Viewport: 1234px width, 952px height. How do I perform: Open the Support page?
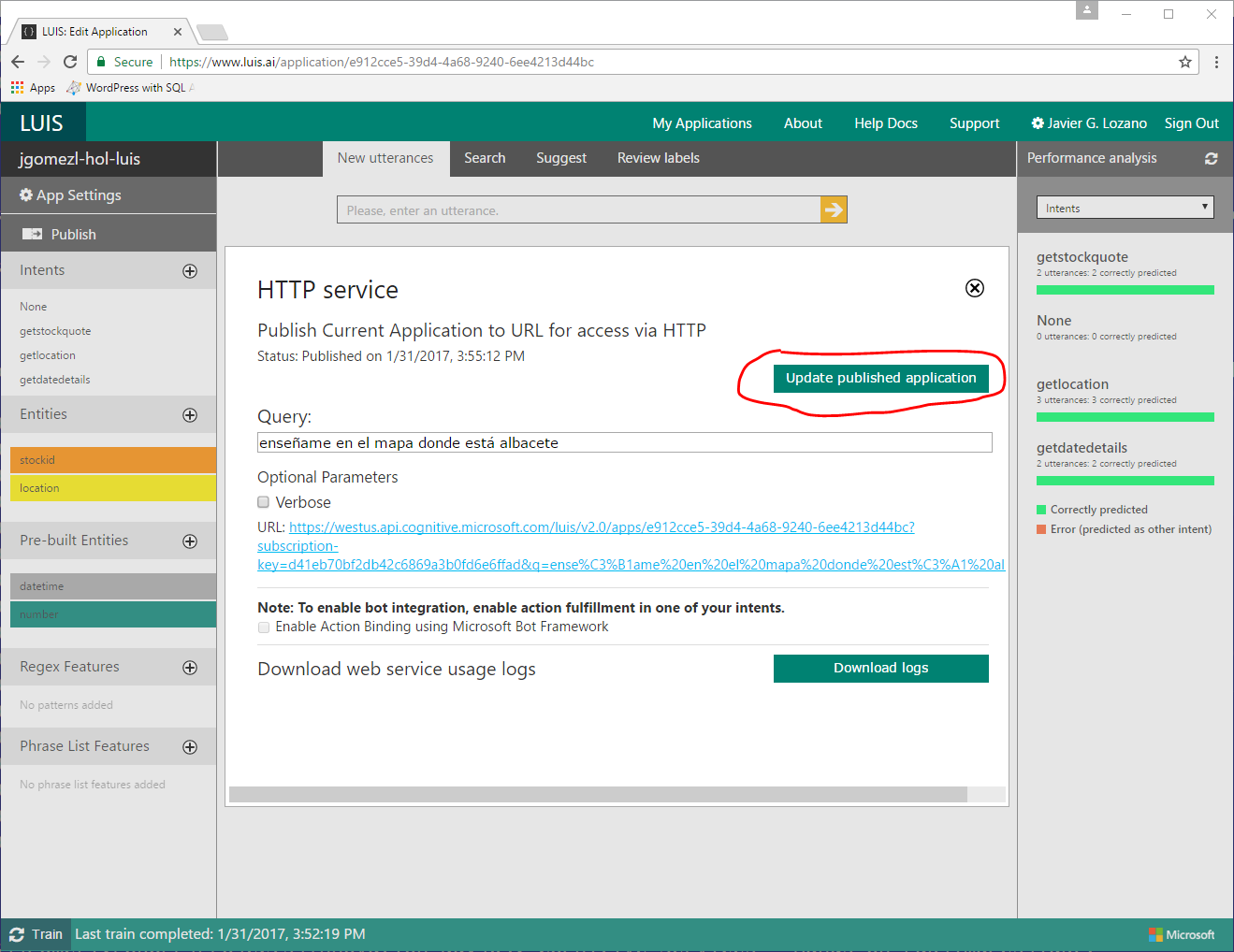pyautogui.click(x=974, y=123)
